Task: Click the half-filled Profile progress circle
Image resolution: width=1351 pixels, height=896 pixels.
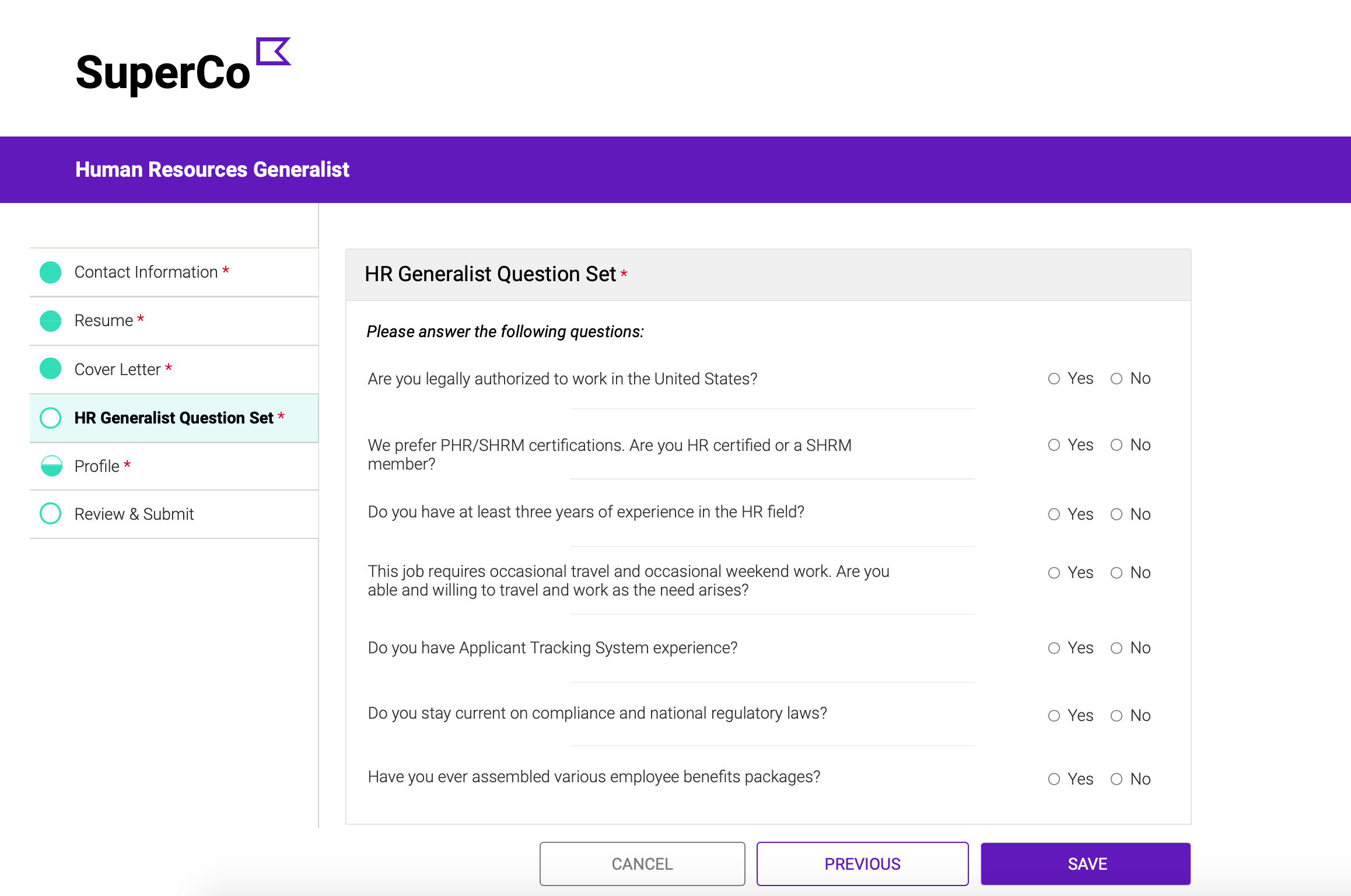Action: 51,466
